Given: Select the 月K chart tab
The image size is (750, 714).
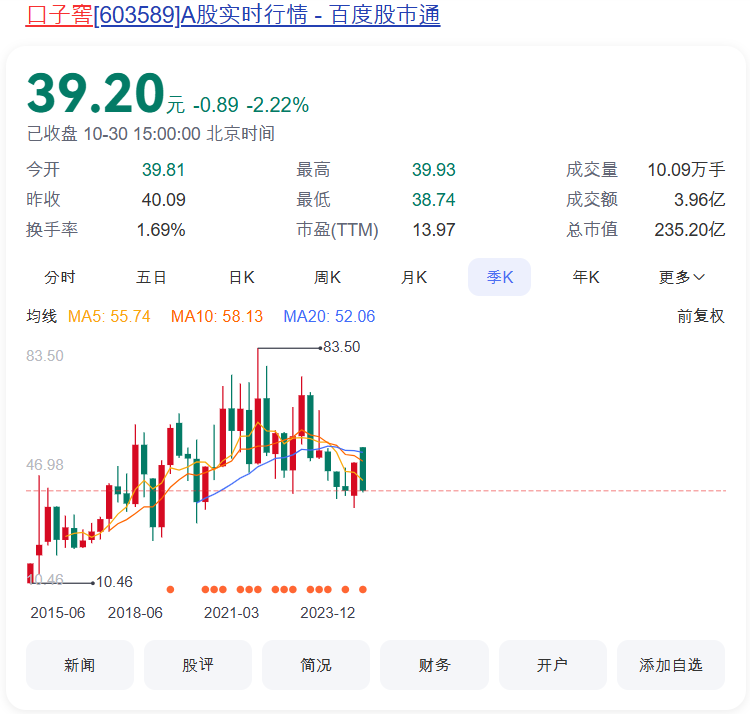Looking at the screenshot, I should click(x=414, y=277).
